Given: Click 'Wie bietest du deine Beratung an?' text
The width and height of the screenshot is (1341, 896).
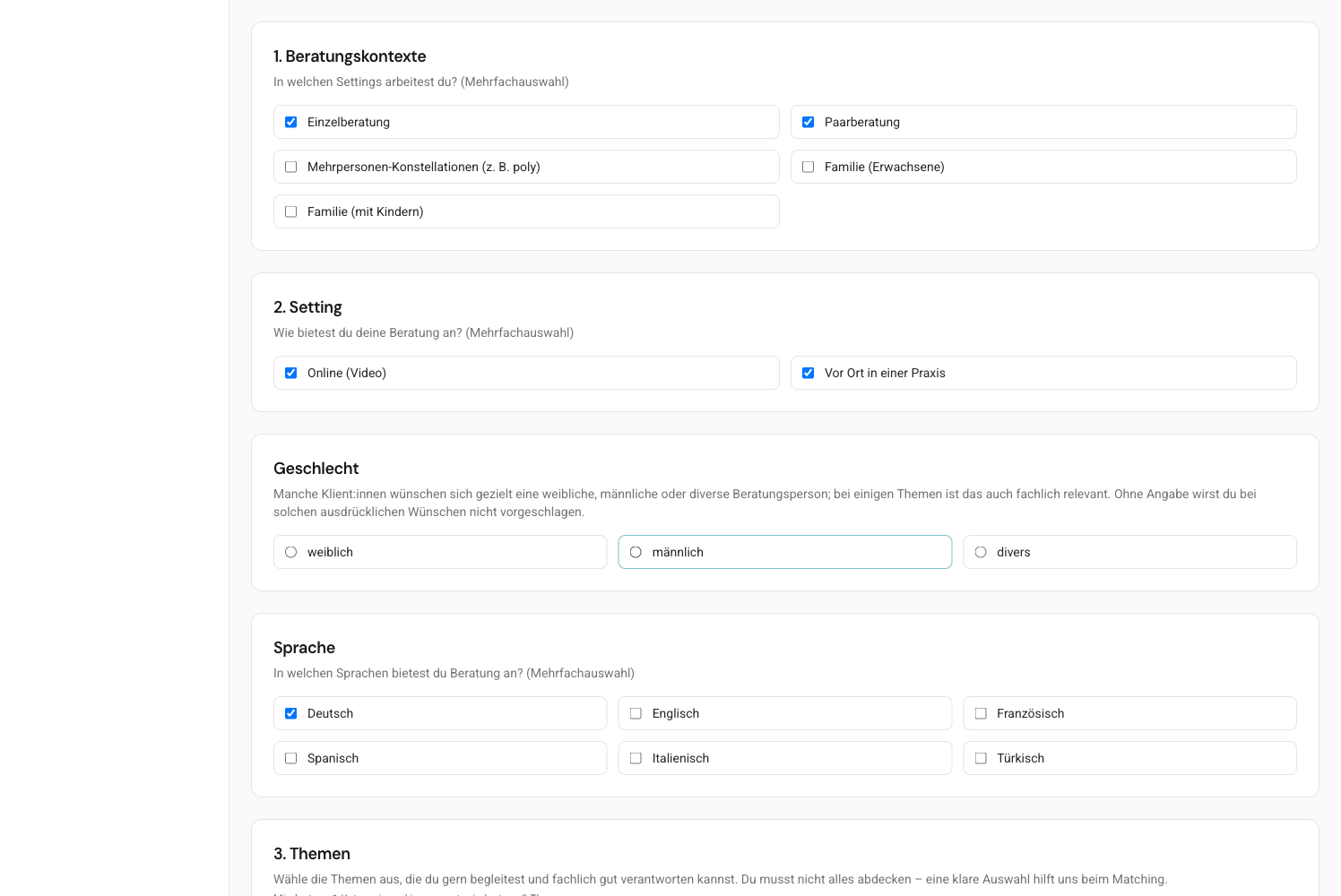Looking at the screenshot, I should 368,332.
